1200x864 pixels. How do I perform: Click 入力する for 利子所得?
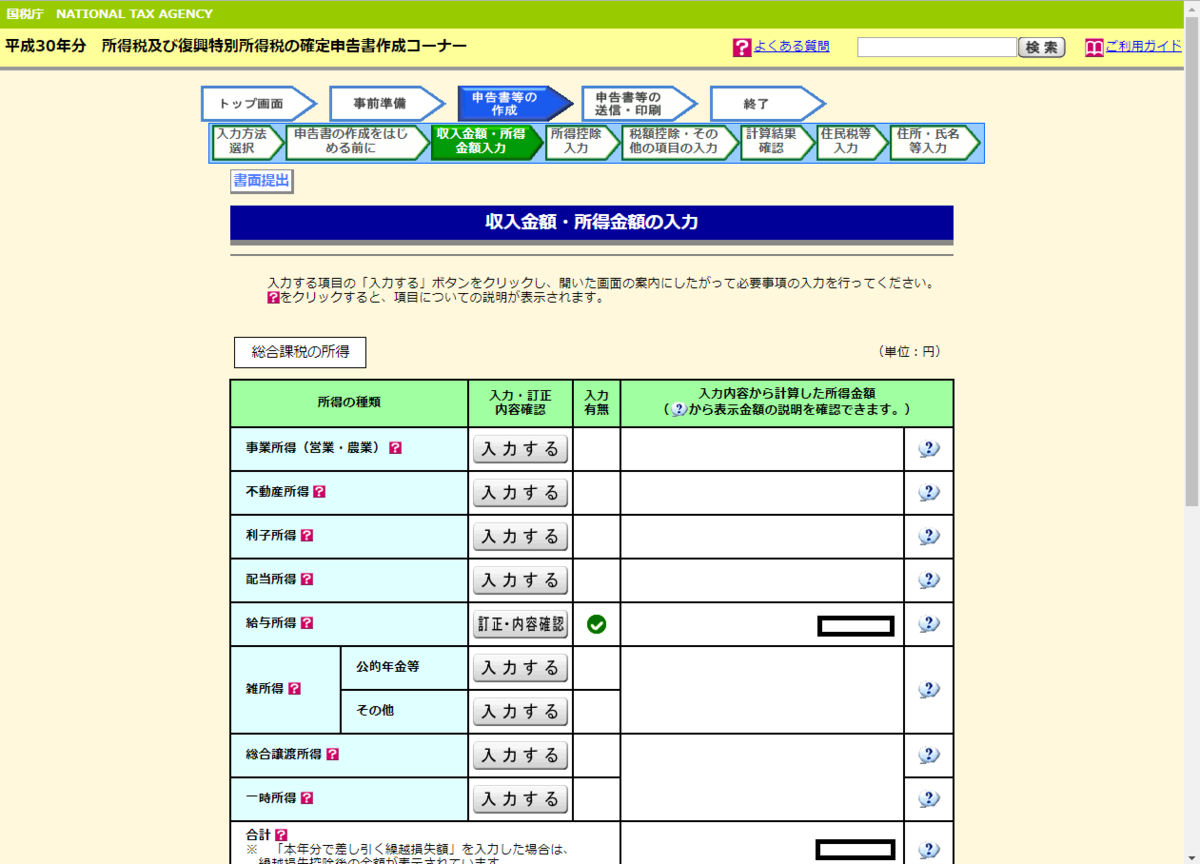[x=520, y=537]
